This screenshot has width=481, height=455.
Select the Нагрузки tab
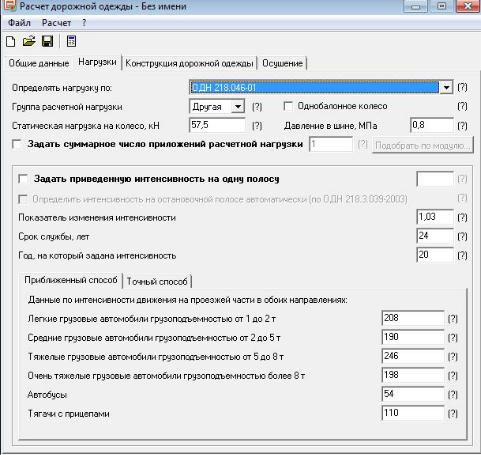[97, 62]
